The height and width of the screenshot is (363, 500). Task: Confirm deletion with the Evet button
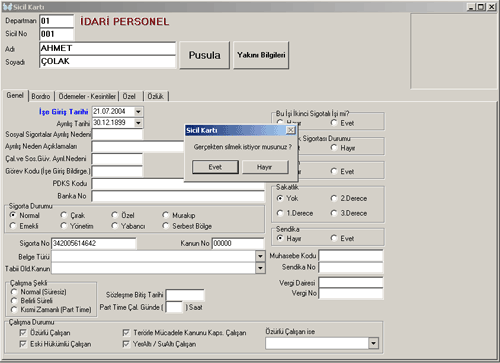click(x=215, y=167)
